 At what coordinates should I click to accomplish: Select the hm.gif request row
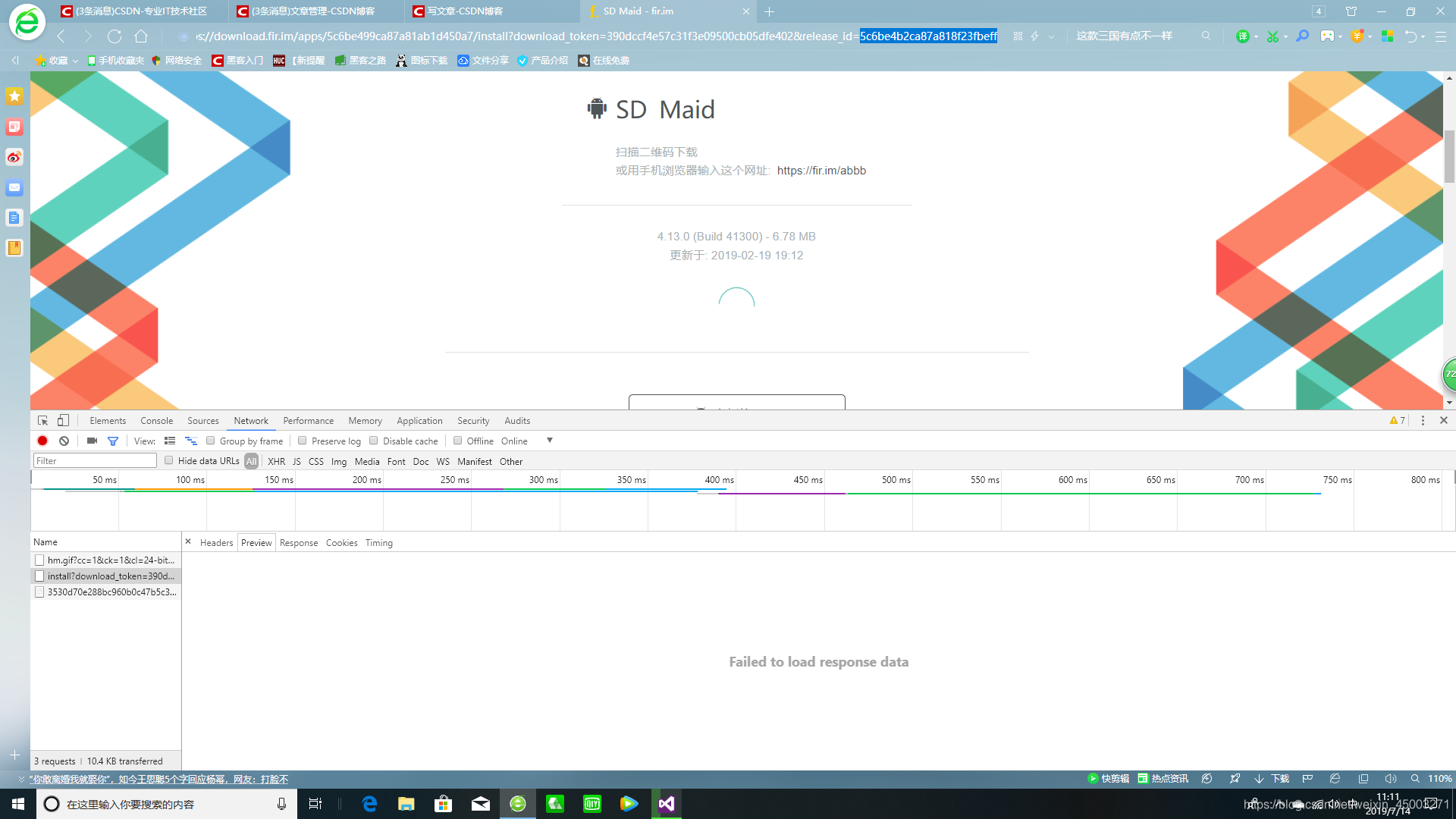[x=106, y=560]
